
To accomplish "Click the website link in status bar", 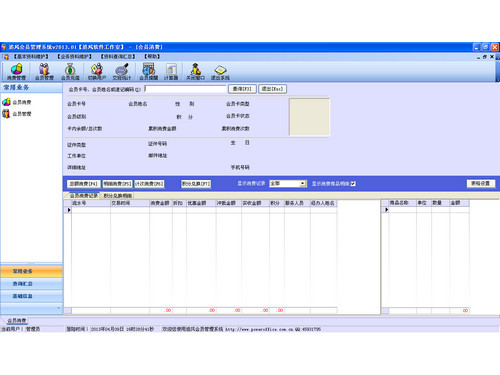I will click(259, 329).
